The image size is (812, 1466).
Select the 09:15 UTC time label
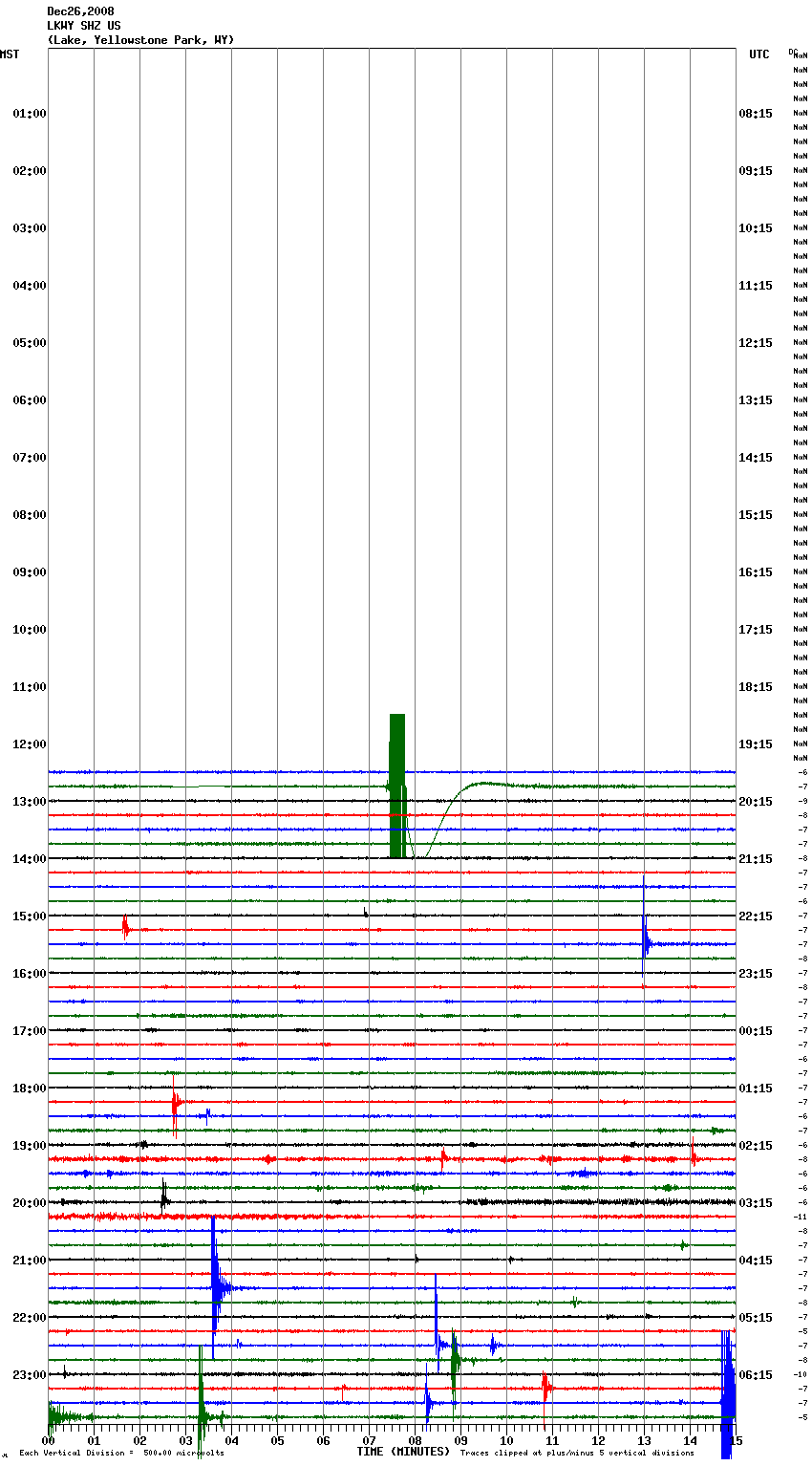tap(756, 171)
